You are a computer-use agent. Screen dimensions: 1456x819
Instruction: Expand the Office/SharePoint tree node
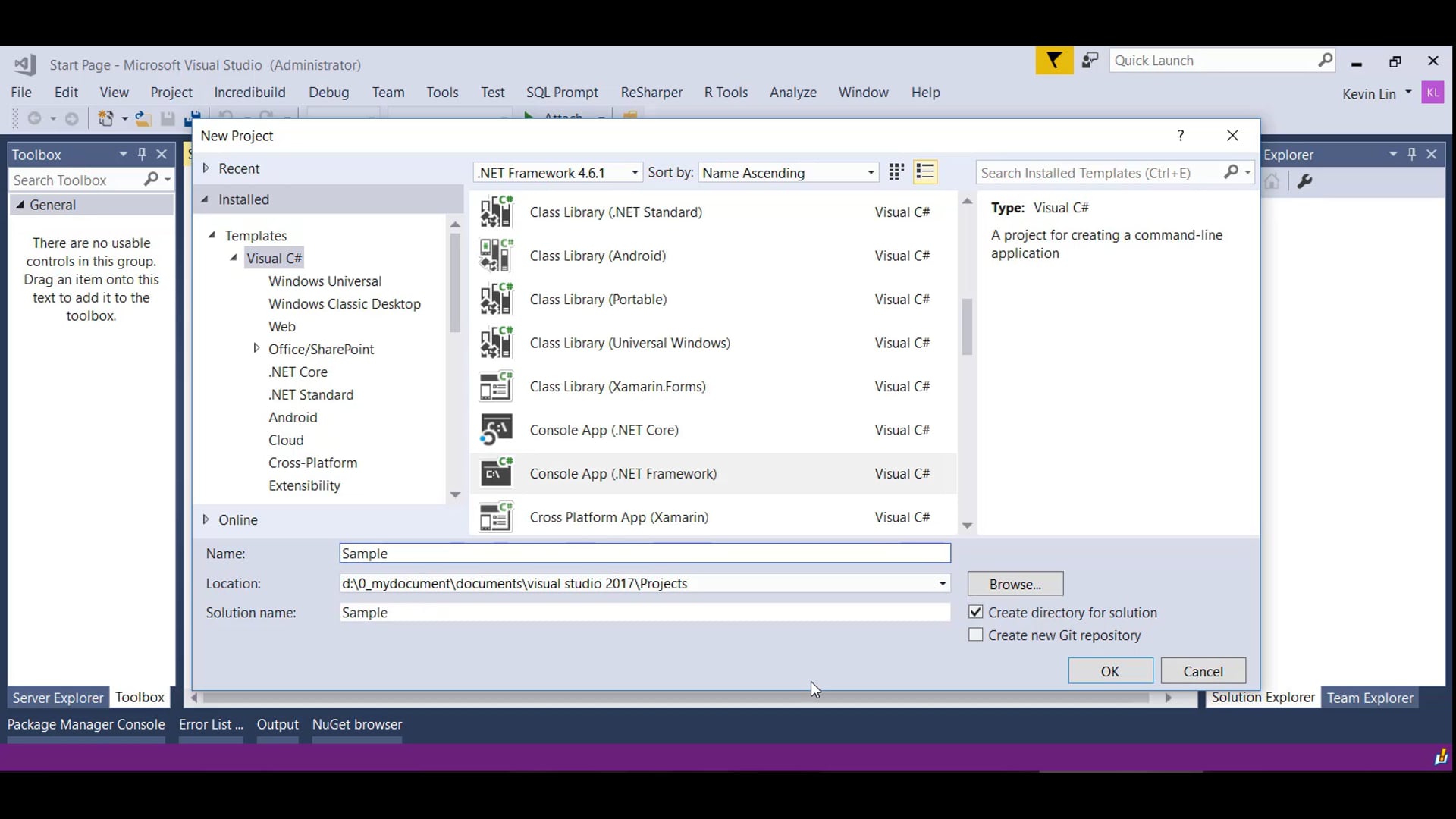256,349
